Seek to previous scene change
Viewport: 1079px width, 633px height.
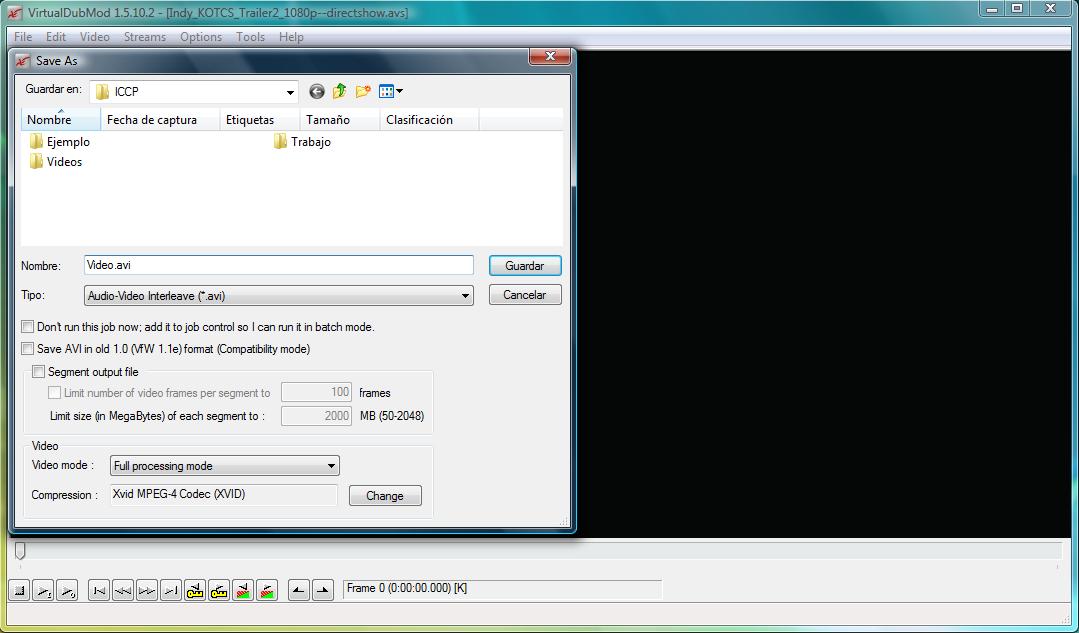pyautogui.click(x=243, y=590)
